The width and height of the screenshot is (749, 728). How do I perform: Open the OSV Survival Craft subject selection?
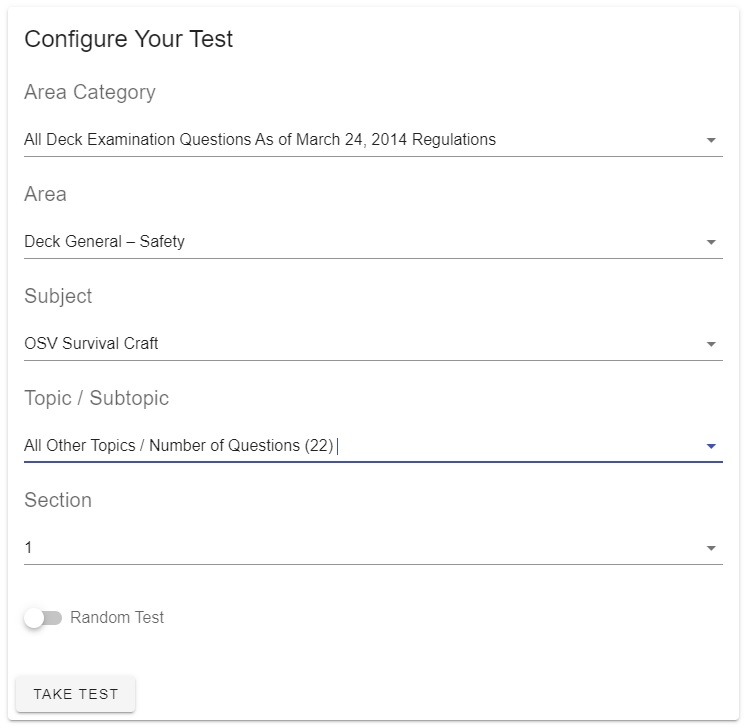coord(373,343)
